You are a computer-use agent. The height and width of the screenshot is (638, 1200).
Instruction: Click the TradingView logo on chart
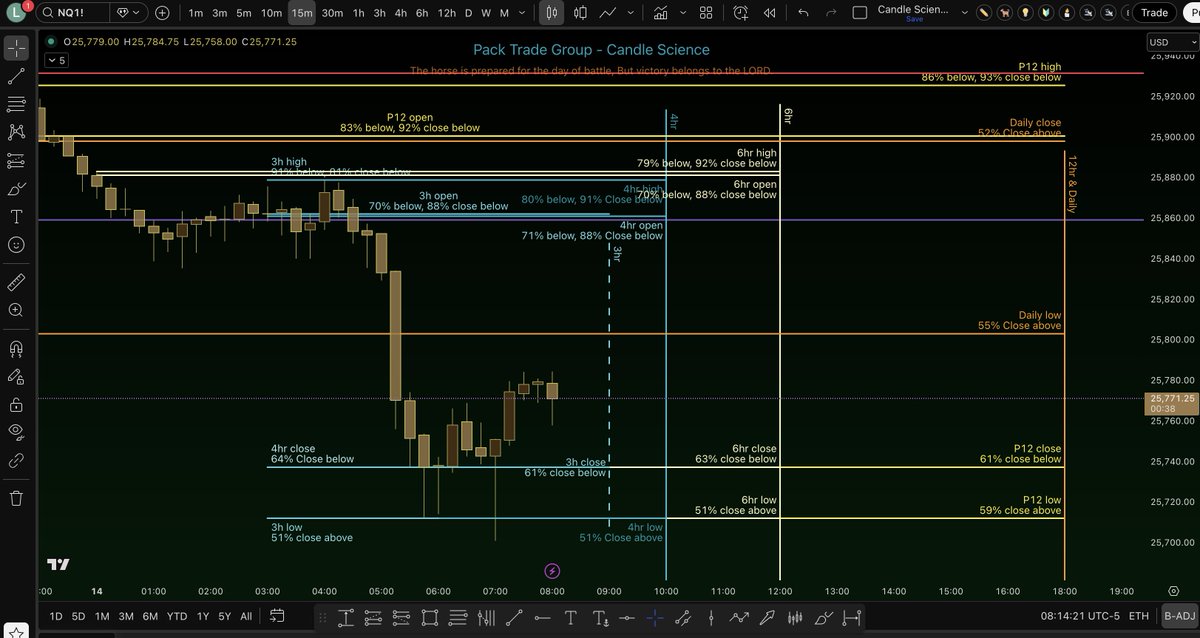59,563
